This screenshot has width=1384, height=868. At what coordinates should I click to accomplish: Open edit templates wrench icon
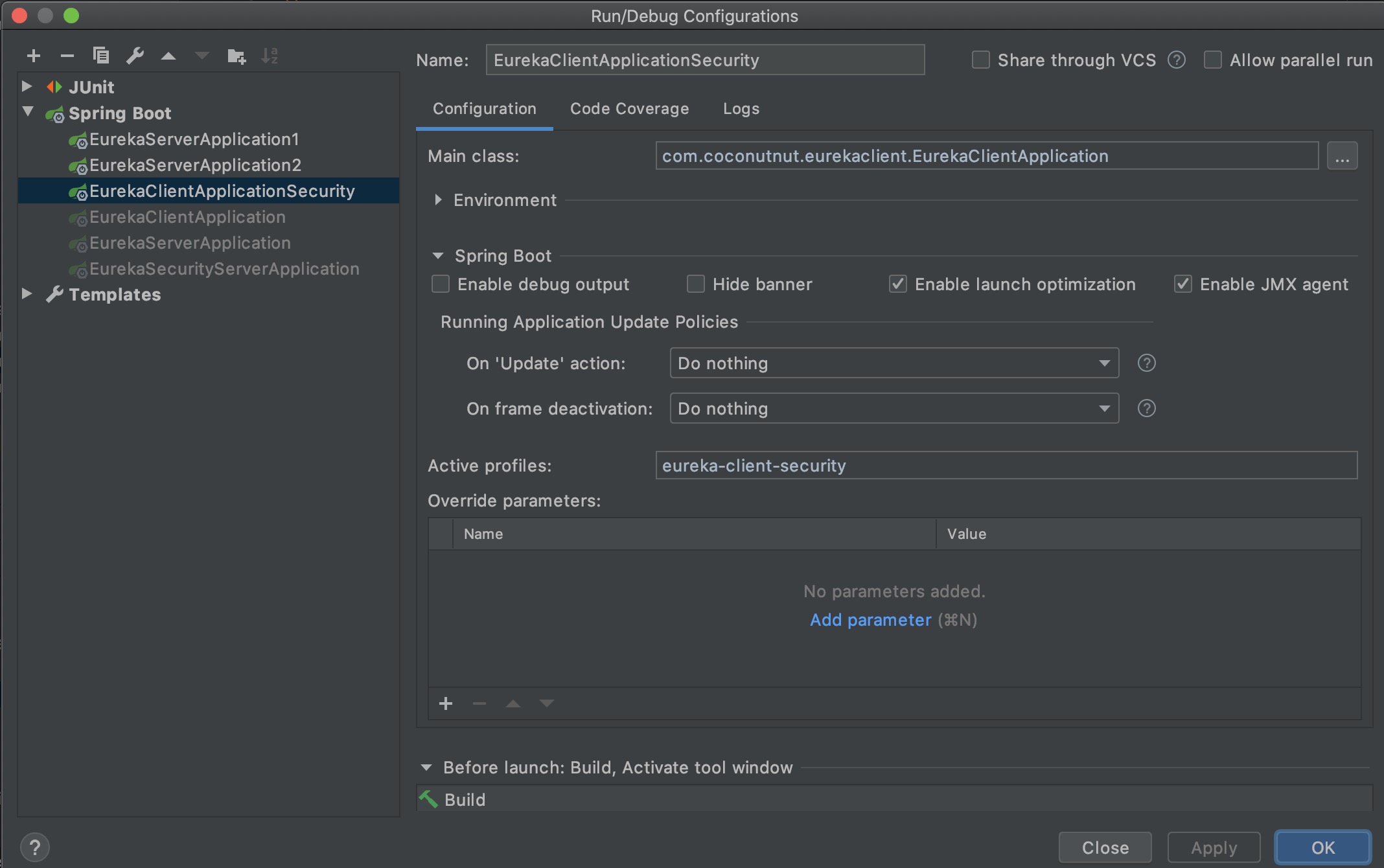click(x=135, y=56)
